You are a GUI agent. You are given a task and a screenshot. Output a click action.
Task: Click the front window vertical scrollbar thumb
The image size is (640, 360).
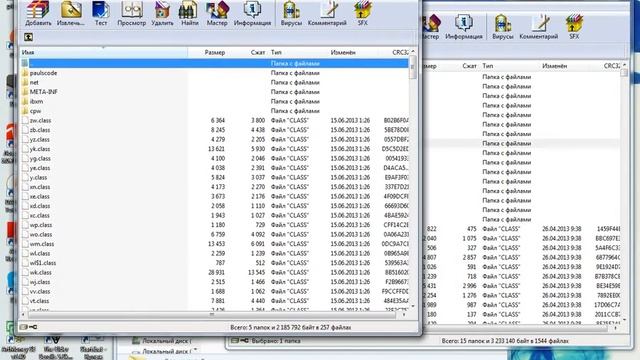click(x=413, y=66)
